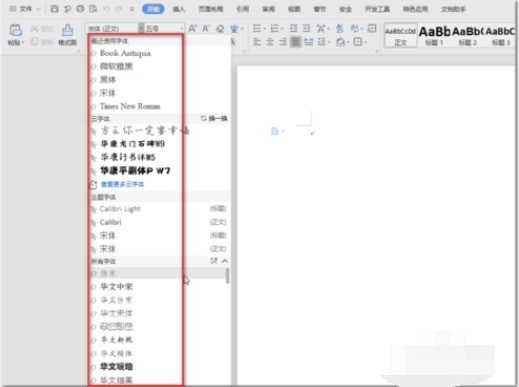This screenshot has width=519, height=387.
Task: Align paragraph text to the left
Action: tap(257, 42)
